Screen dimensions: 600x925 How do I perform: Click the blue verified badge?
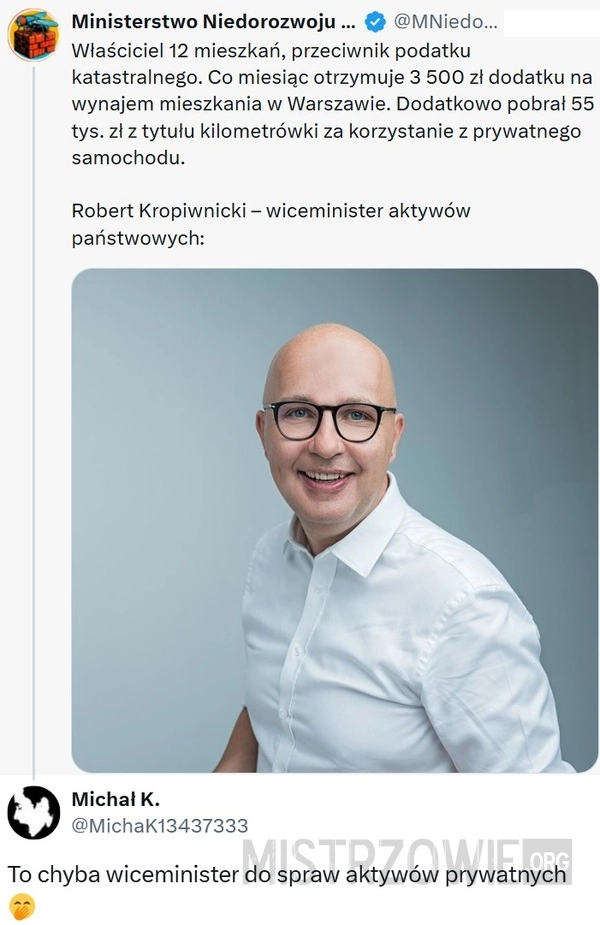375,22
